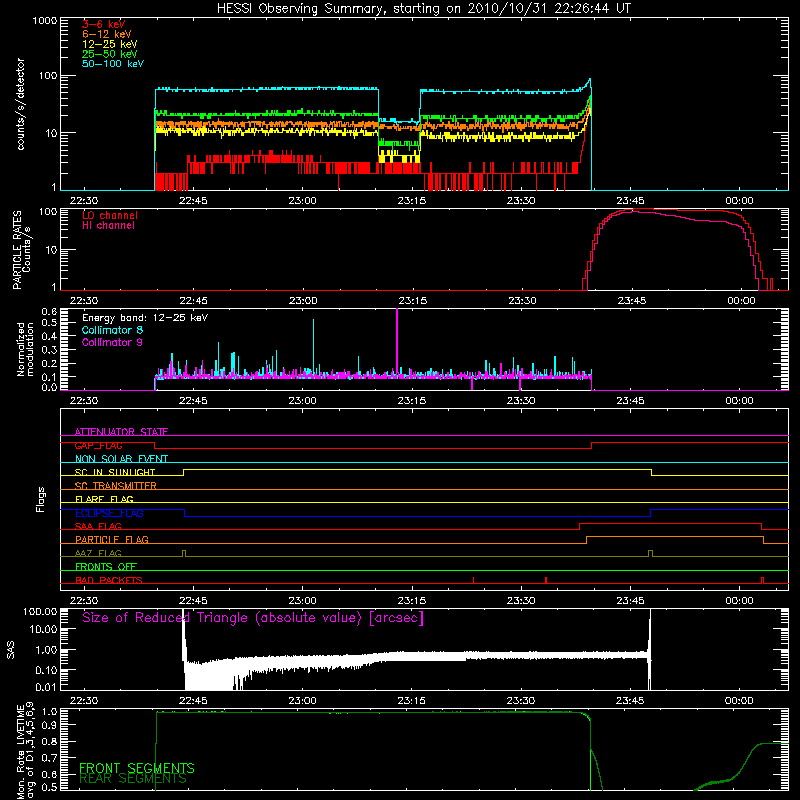
Task: Click the 'Normalized modulation' axis title
Action: pos(25,349)
